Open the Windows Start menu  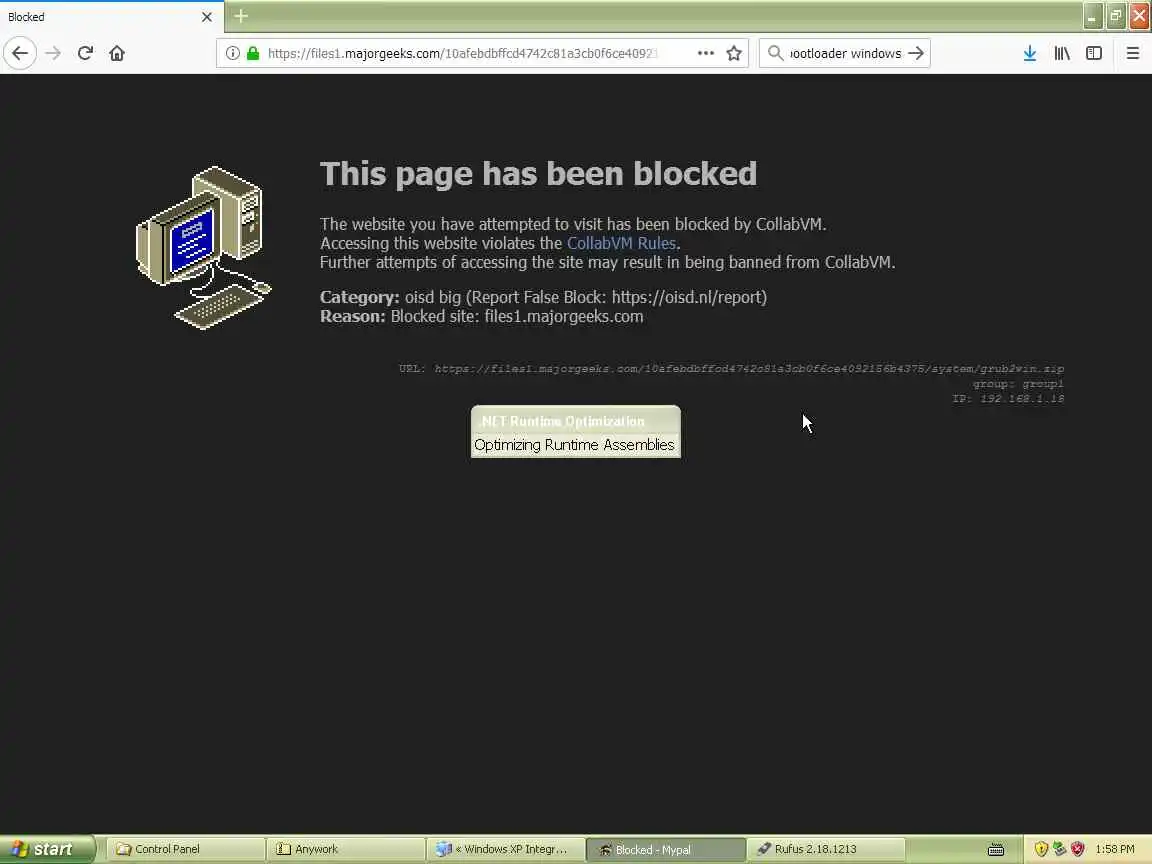tap(47, 849)
